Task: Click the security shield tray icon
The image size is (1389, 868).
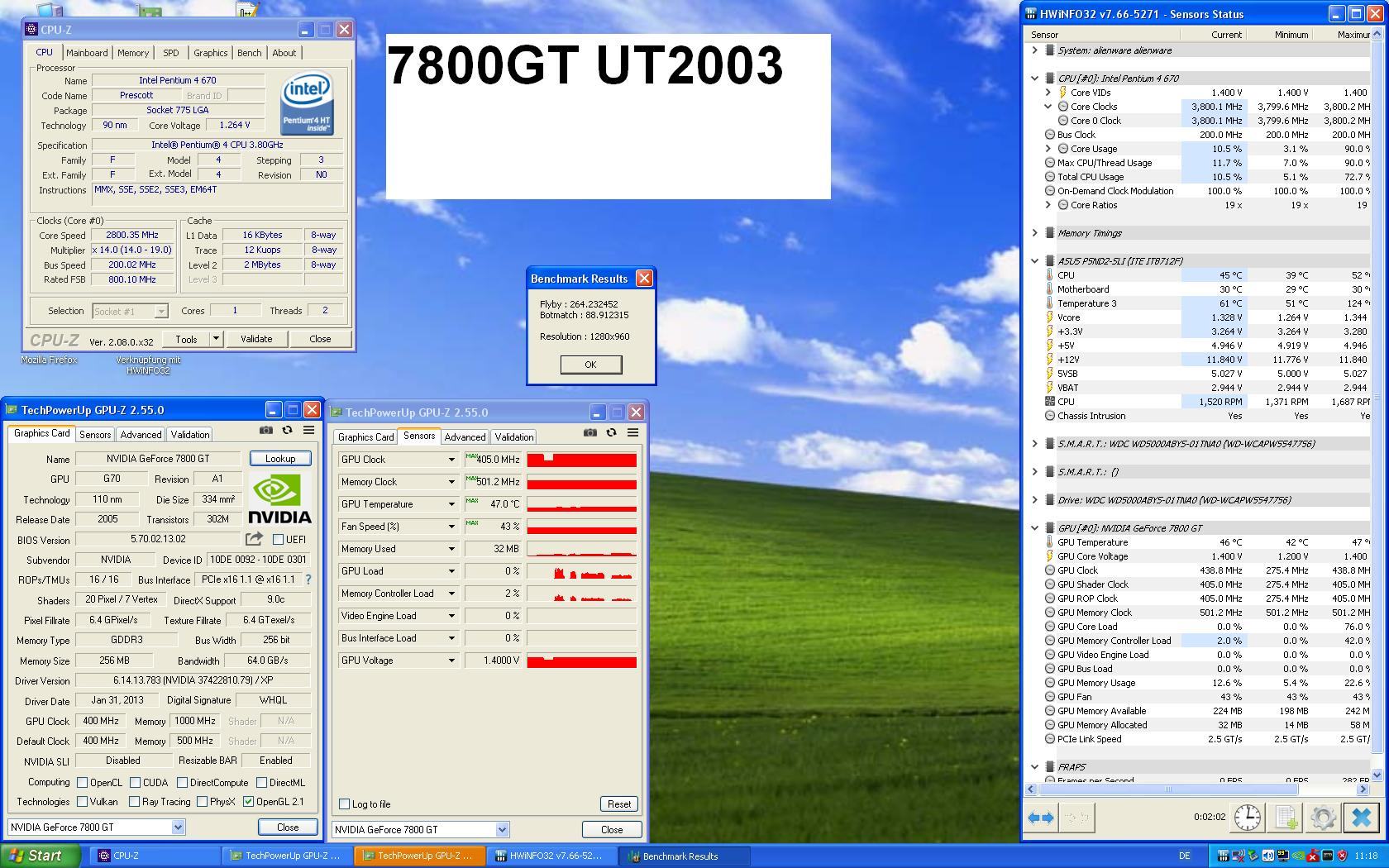Action: pos(1343,856)
